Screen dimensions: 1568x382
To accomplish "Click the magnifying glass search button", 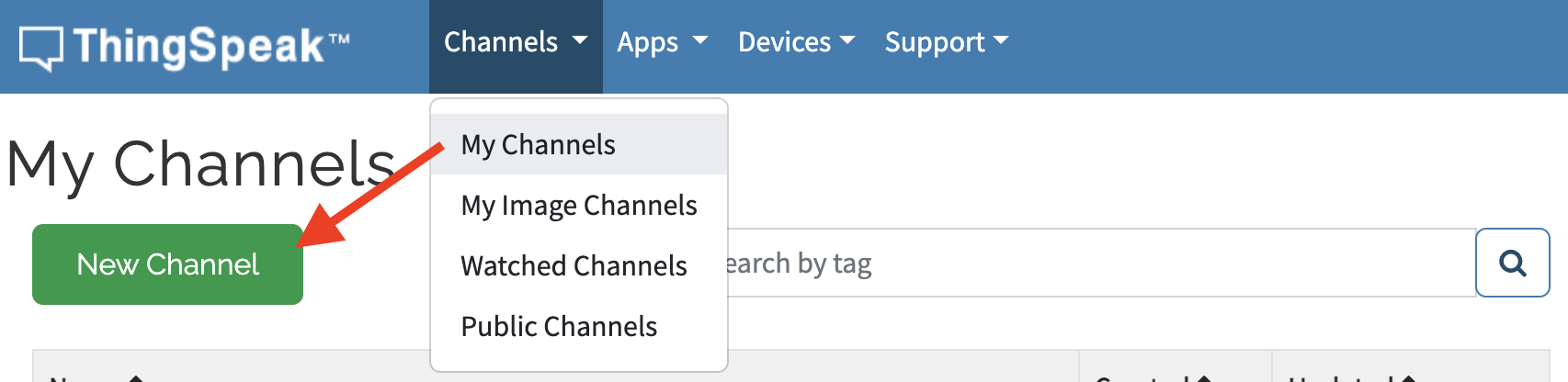I will [x=1512, y=264].
